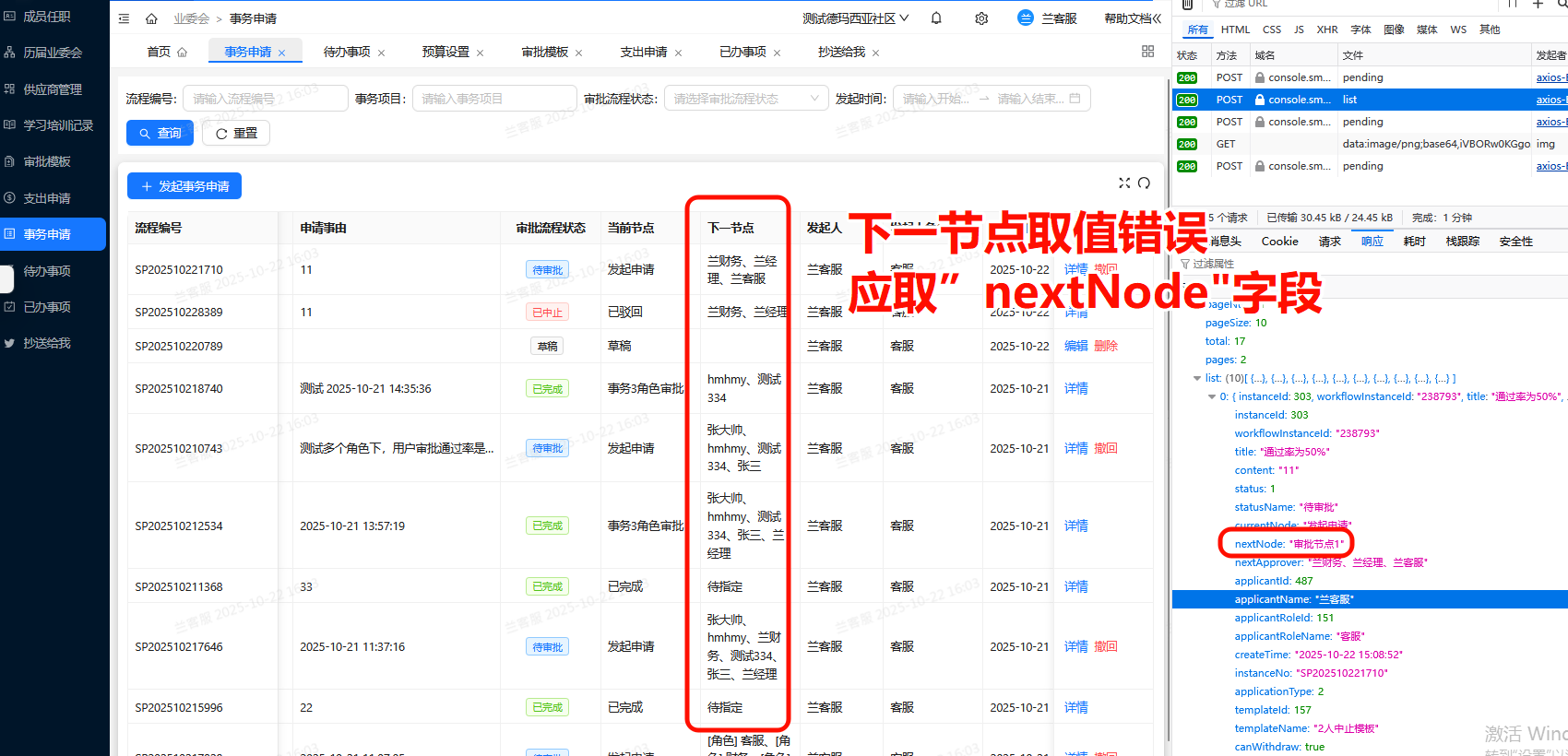The height and width of the screenshot is (756, 1568).
Task: Expand the 测试德玛西亚社区 community selector
Action: 855,18
